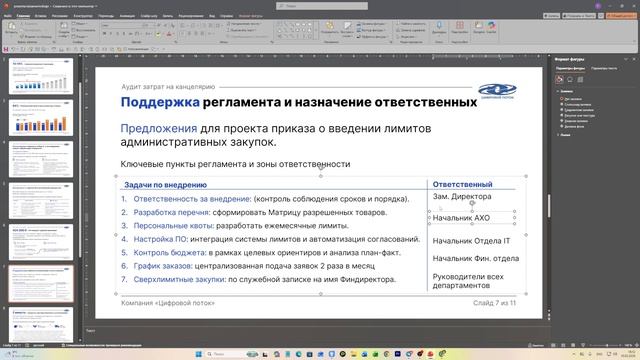
Task: Click Arrange (Упорядочить) icon
Action: pyautogui.click(x=329, y=29)
